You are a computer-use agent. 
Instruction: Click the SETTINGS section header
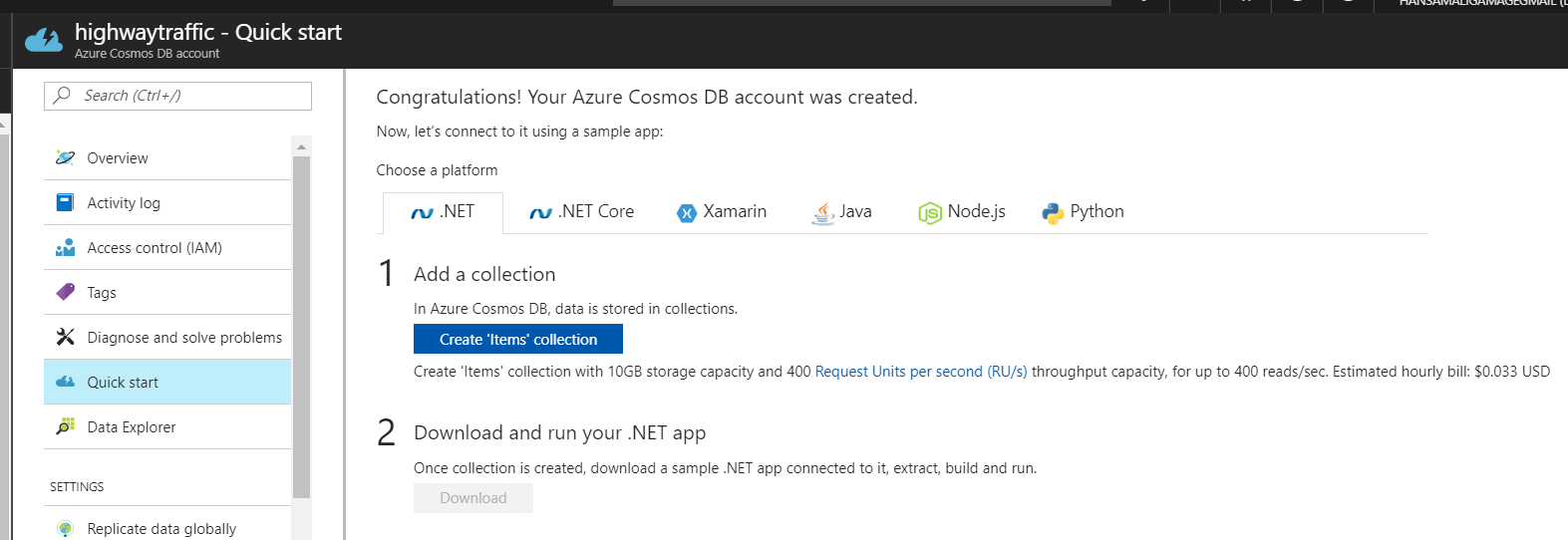click(x=77, y=487)
